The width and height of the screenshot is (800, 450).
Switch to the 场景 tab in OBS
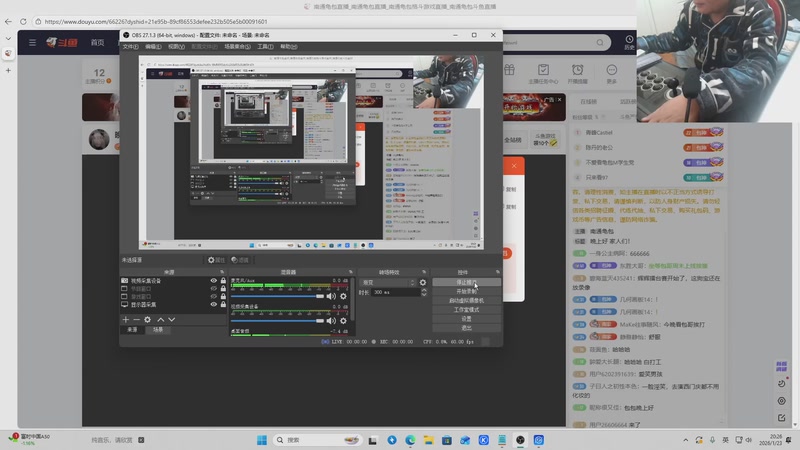click(158, 330)
